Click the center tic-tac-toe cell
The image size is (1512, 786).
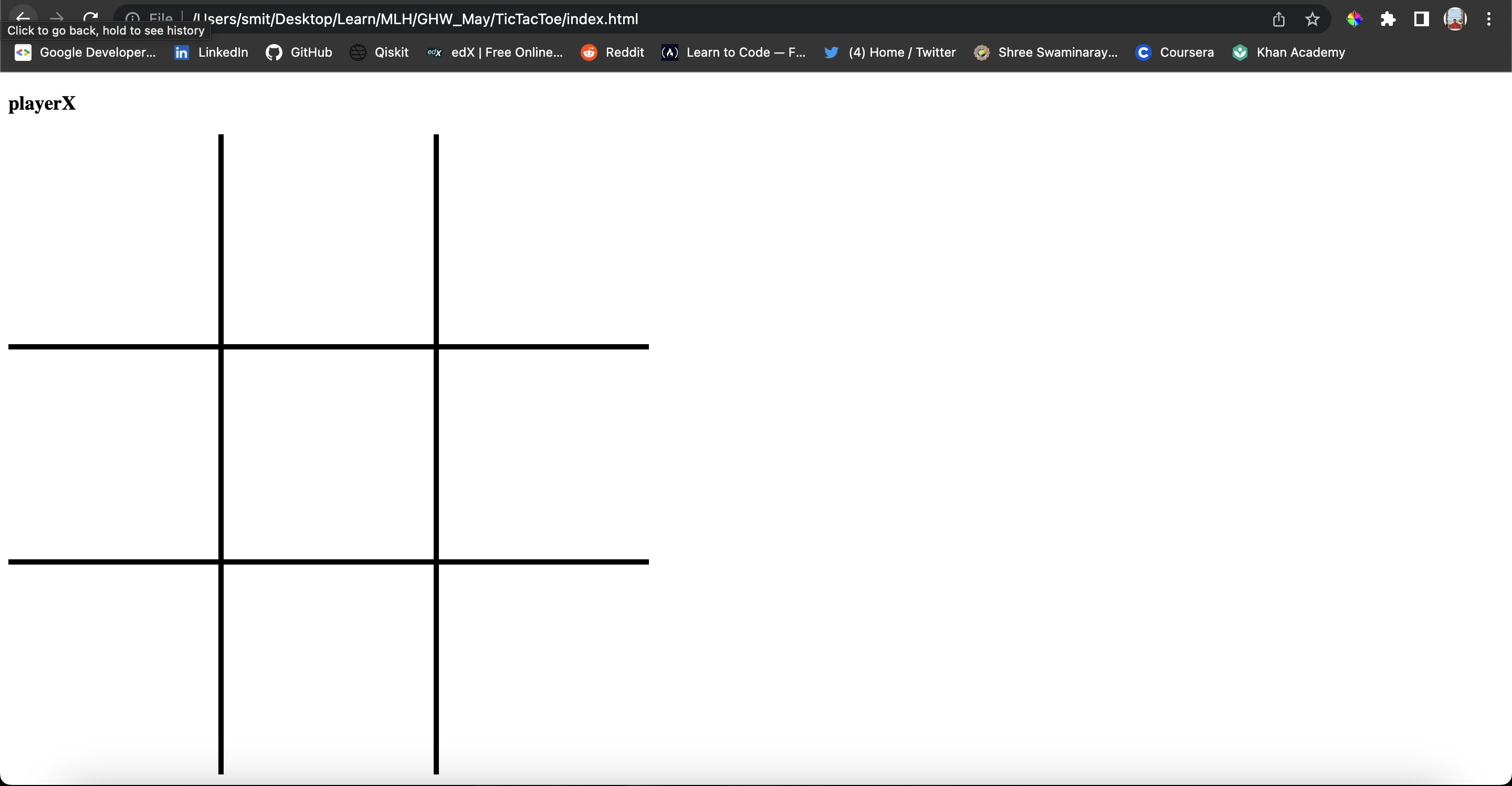[x=328, y=453]
